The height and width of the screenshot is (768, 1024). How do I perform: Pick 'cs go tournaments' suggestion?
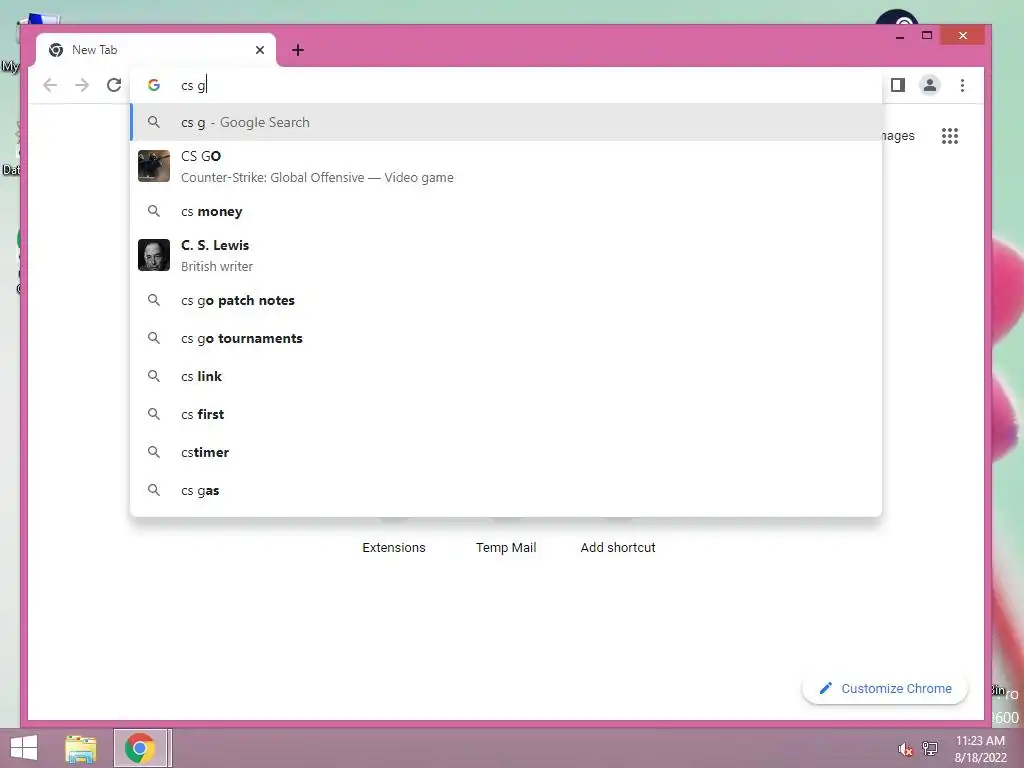(506, 338)
